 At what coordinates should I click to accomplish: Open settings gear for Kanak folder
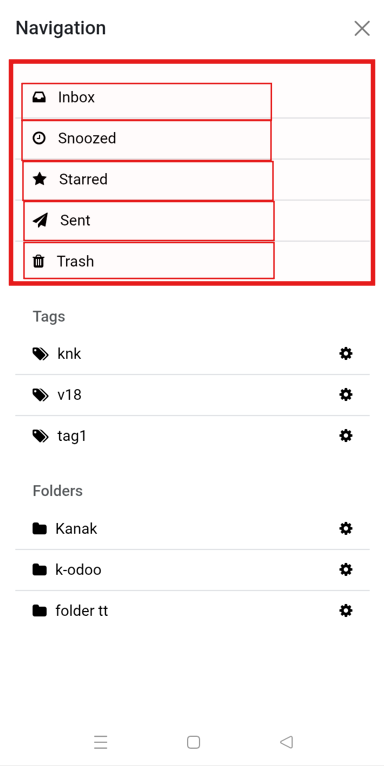[346, 529]
